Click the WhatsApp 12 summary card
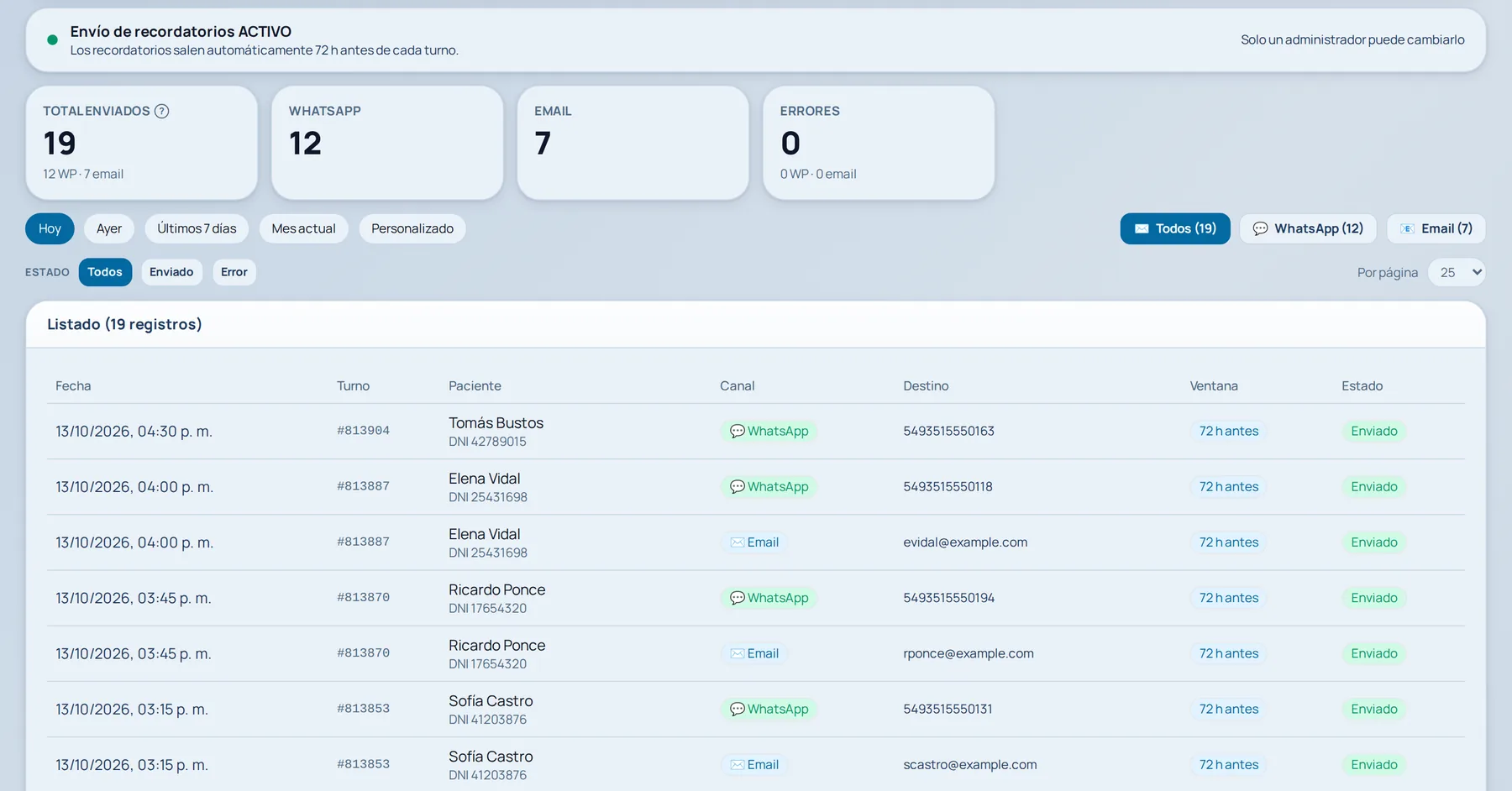The width and height of the screenshot is (1512, 791). [387, 143]
